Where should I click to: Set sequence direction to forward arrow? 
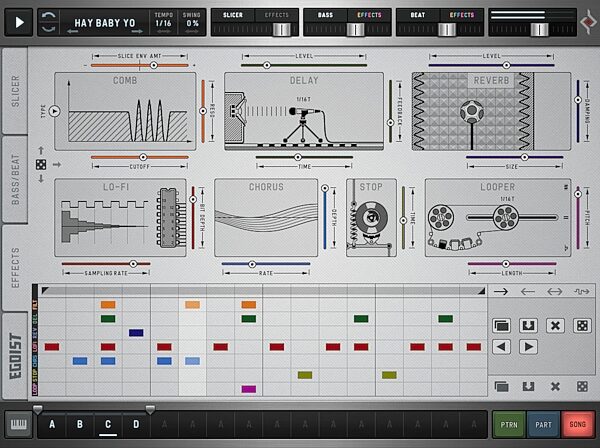click(x=501, y=292)
